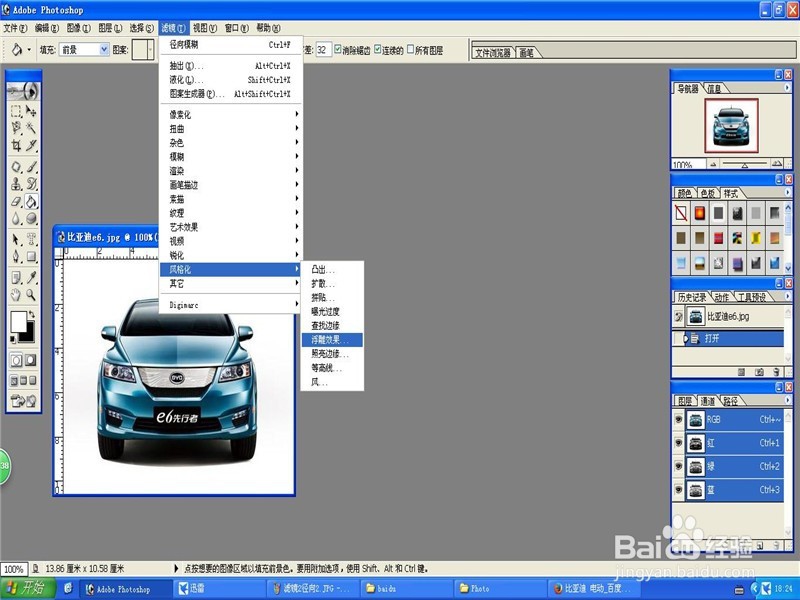Select the Rectangular Marquee tool
The width and height of the screenshot is (800, 600).
point(16,111)
